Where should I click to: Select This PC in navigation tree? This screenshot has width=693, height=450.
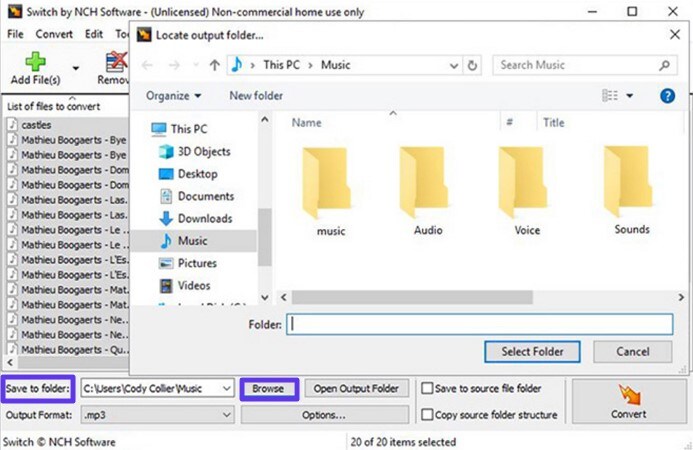point(189,129)
